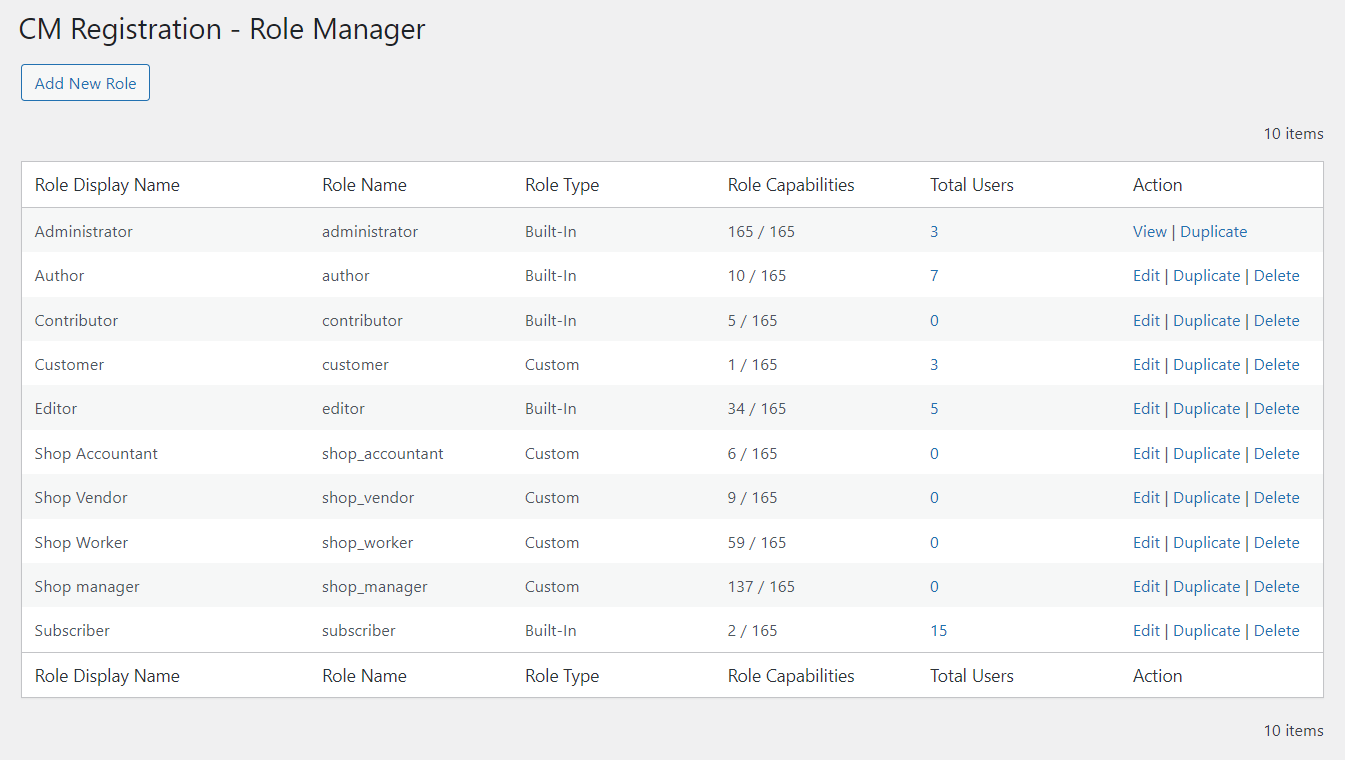Click the Add New Role button
Viewport: 1345px width, 760px height.
point(85,83)
